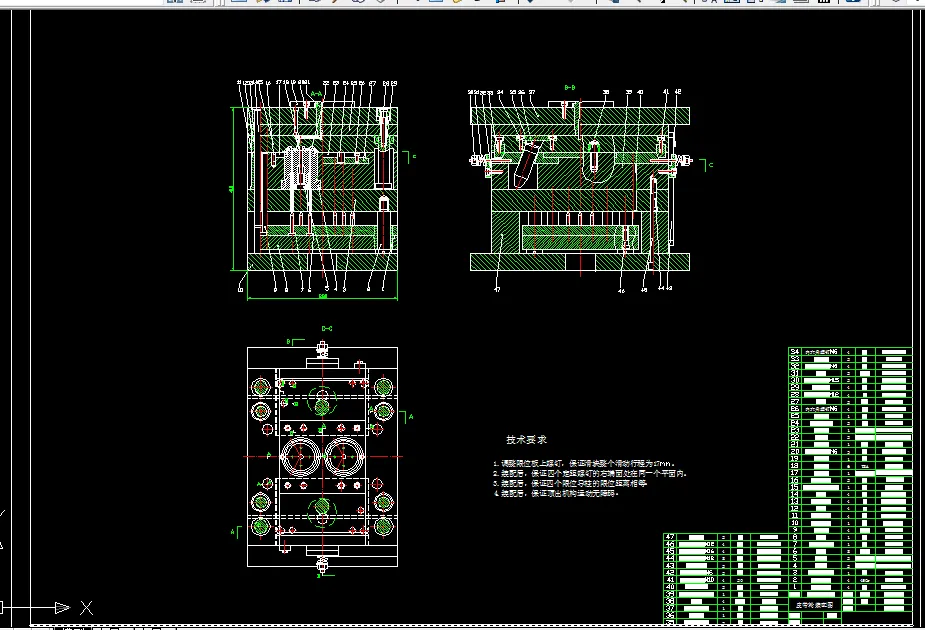Click the bottom-right guide pin in plan view
Image resolution: width=925 pixels, height=630 pixels.
384,526
